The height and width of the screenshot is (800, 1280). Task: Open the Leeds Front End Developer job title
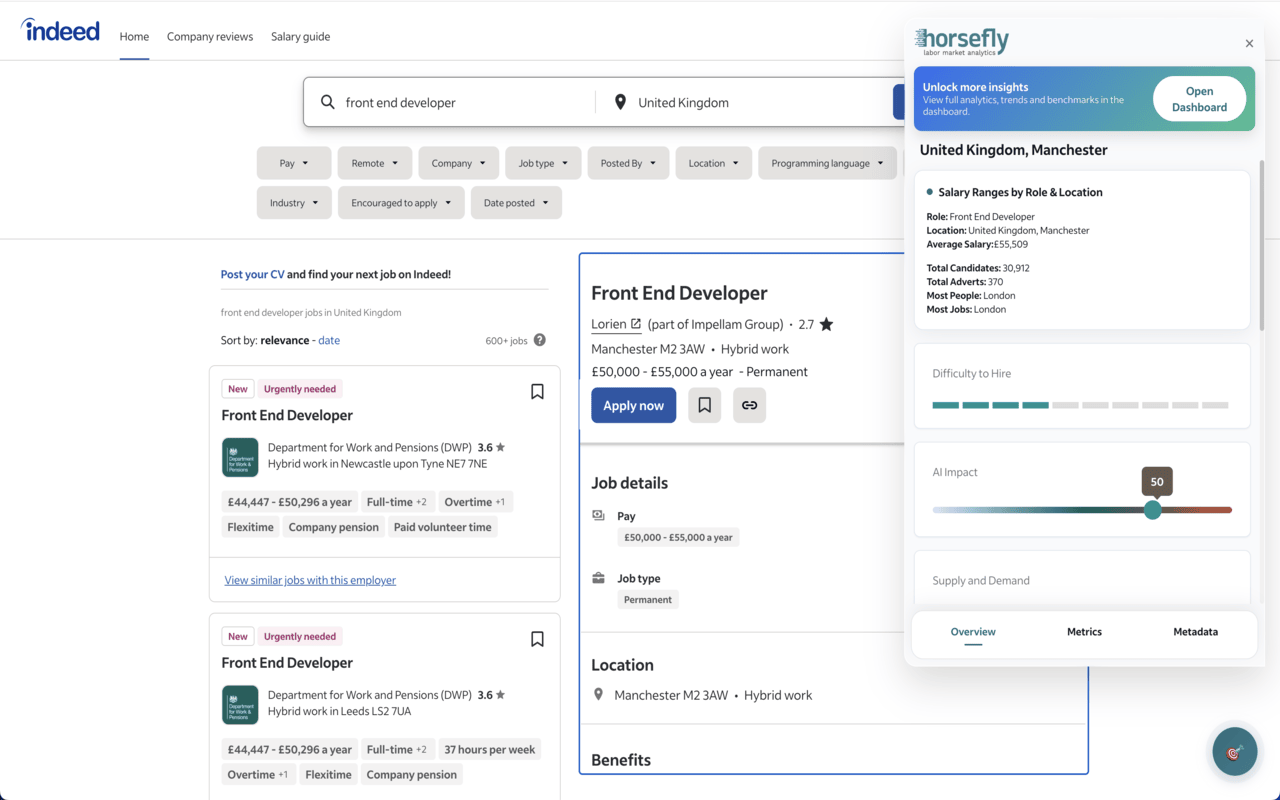click(287, 662)
